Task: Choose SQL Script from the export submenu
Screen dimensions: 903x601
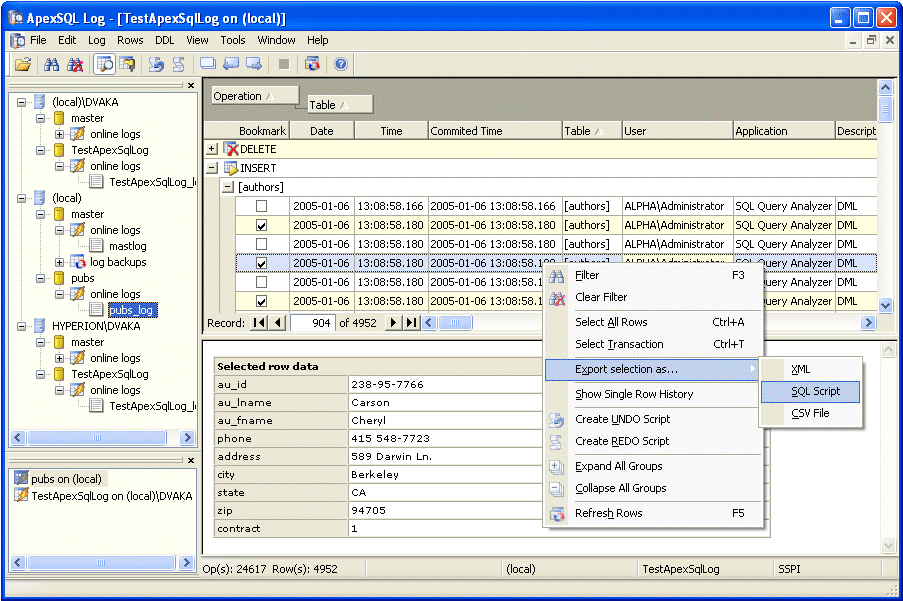Action: 810,391
